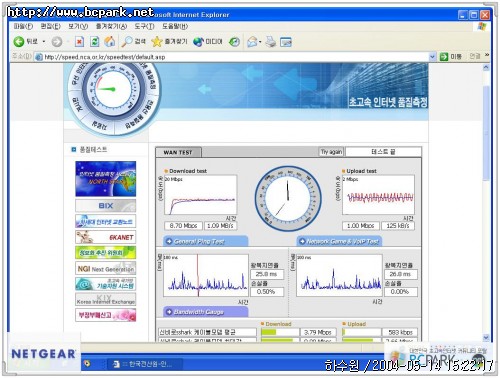Screen dimensions: 500x378
Task: Select the WAN TEST tab
Action: pos(178,152)
